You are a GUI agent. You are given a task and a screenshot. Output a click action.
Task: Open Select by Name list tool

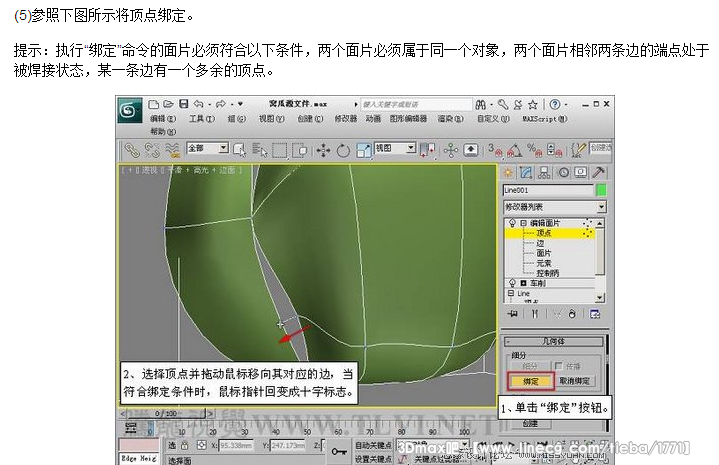click(x=260, y=150)
